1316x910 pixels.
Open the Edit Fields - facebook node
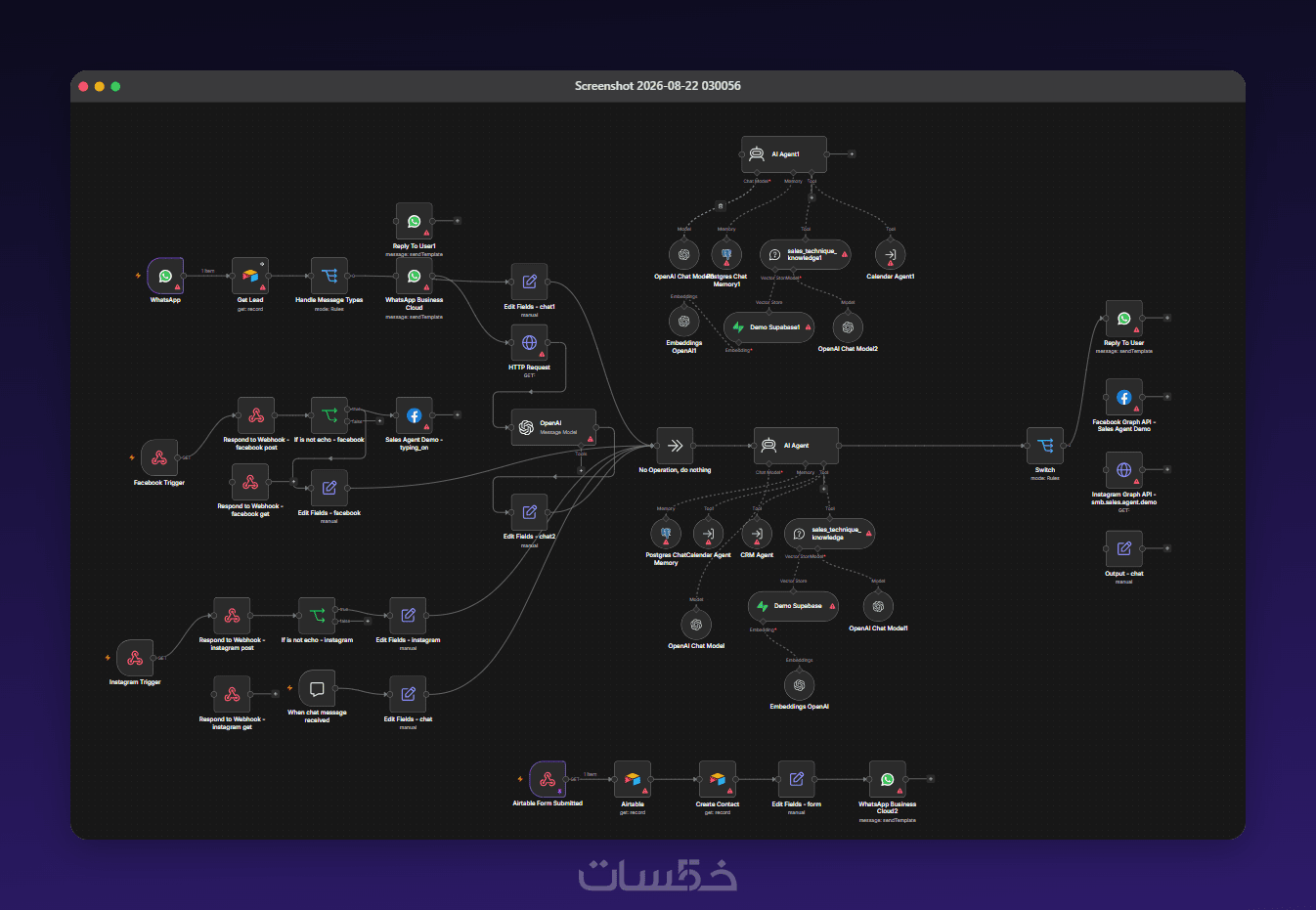tap(329, 488)
